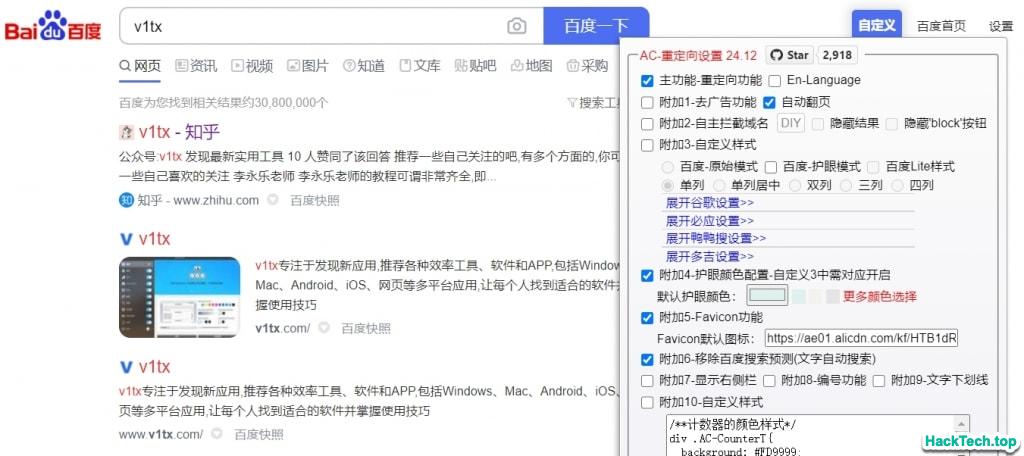Image resolution: width=1024 pixels, height=456 pixels.
Task: Expand 展开多吉设置>> section
Action: [x=710, y=256]
